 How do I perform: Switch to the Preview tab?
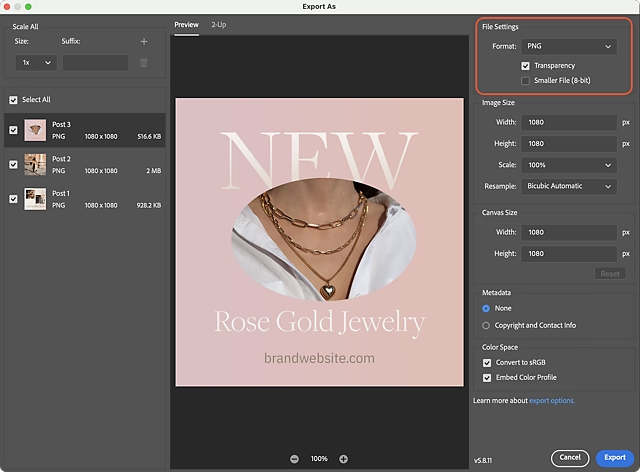pos(187,24)
